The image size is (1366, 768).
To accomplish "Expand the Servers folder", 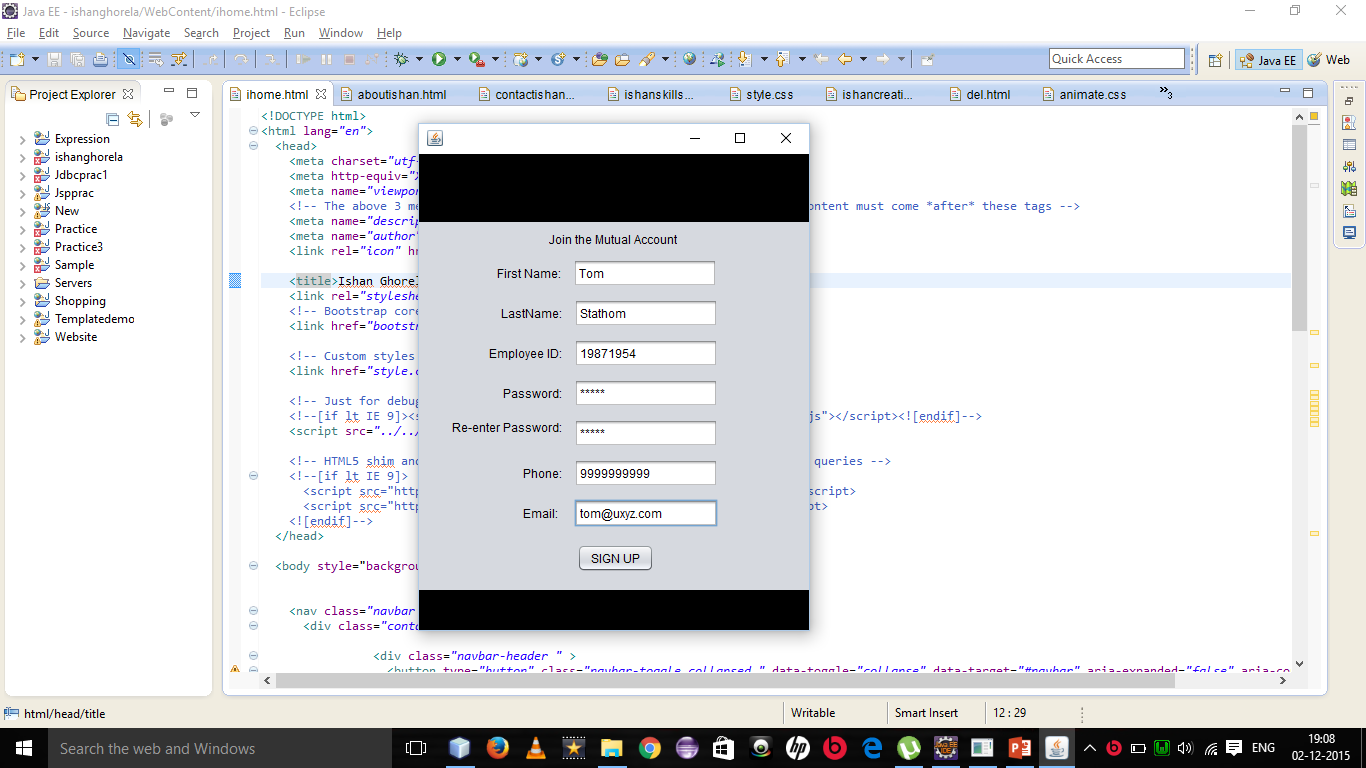I will point(23,283).
